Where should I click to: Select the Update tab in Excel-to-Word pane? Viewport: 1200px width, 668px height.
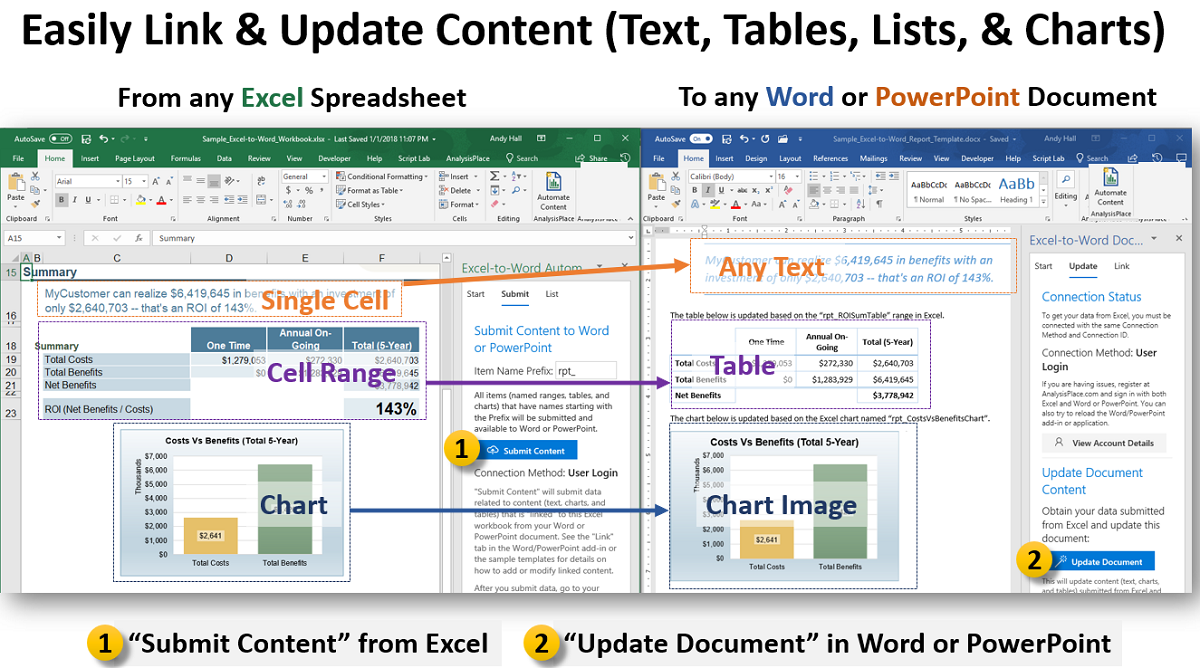1084,265
